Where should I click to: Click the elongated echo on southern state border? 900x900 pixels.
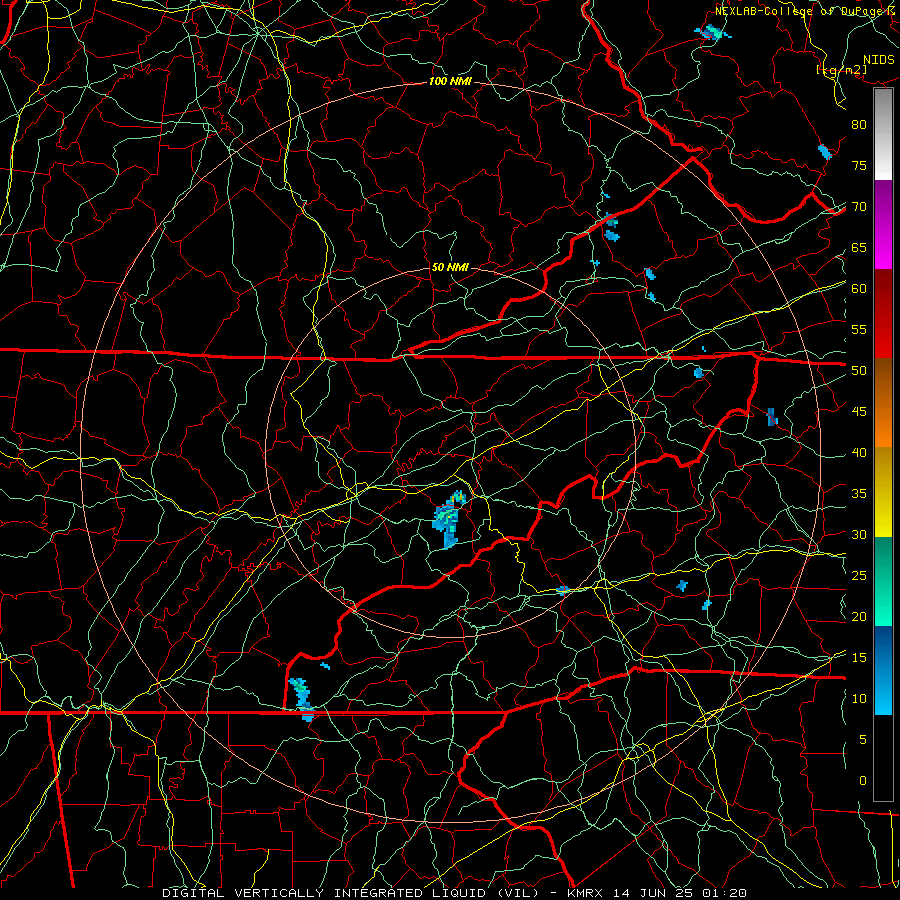pos(301,699)
